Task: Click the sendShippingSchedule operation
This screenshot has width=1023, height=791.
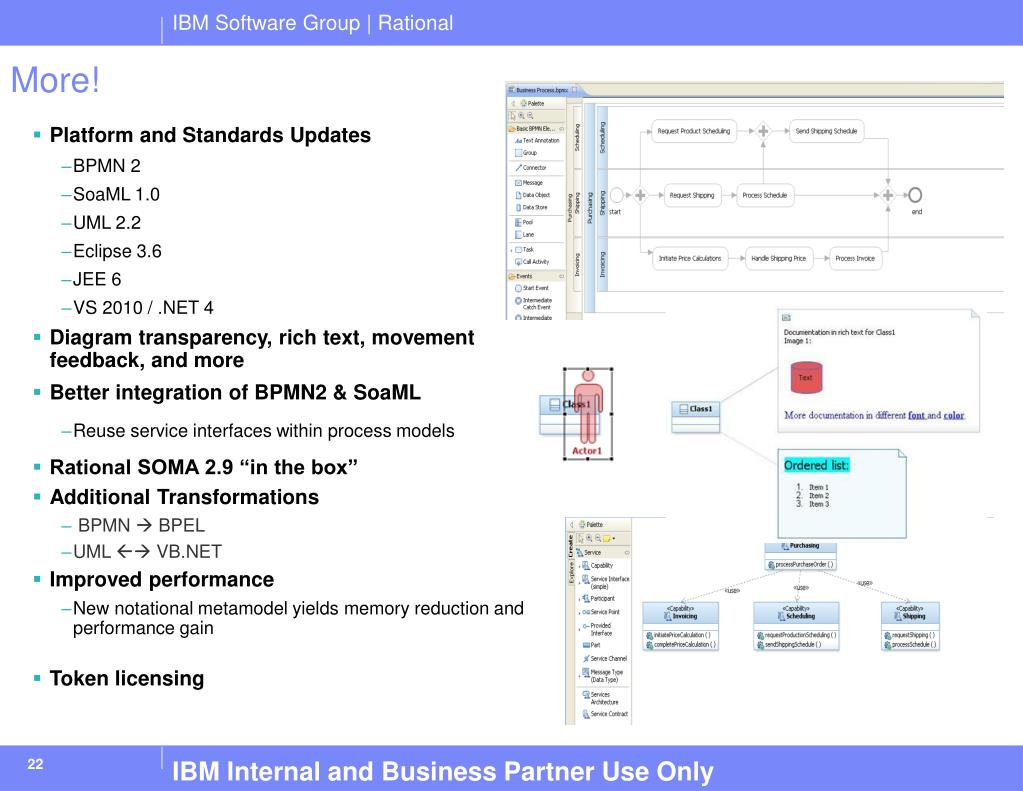Action: tap(789, 645)
